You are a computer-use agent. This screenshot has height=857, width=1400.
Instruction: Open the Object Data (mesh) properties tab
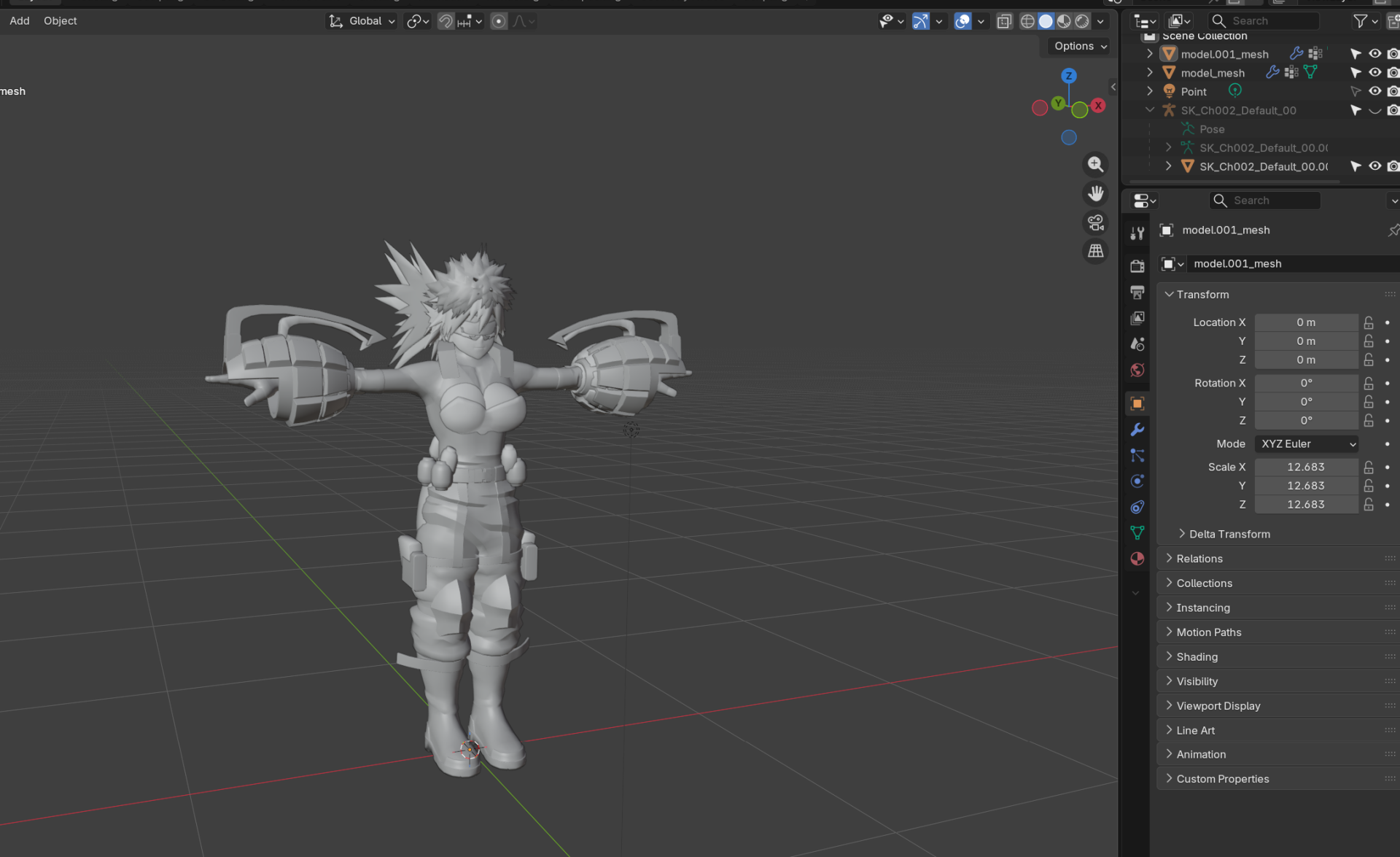pyautogui.click(x=1137, y=533)
